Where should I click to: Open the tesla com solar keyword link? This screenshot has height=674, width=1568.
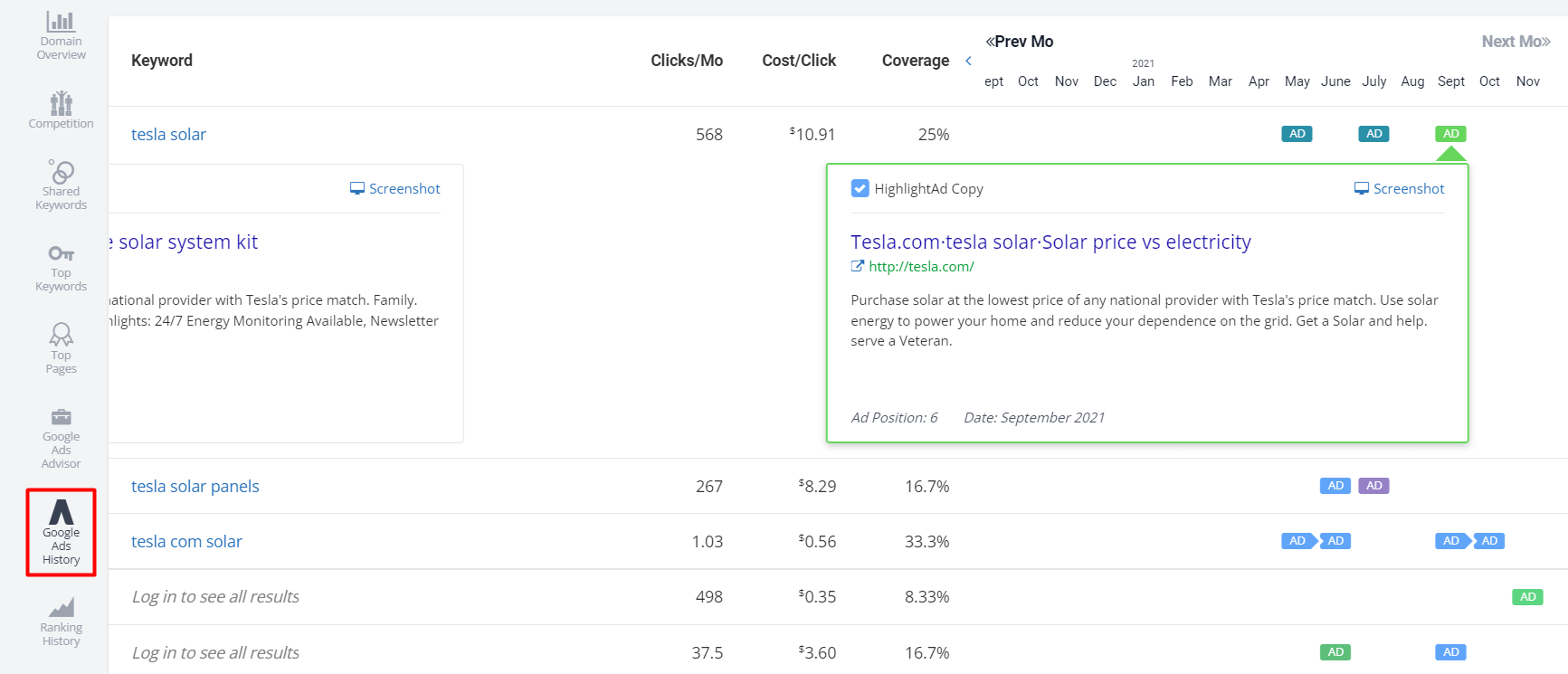tap(186, 541)
